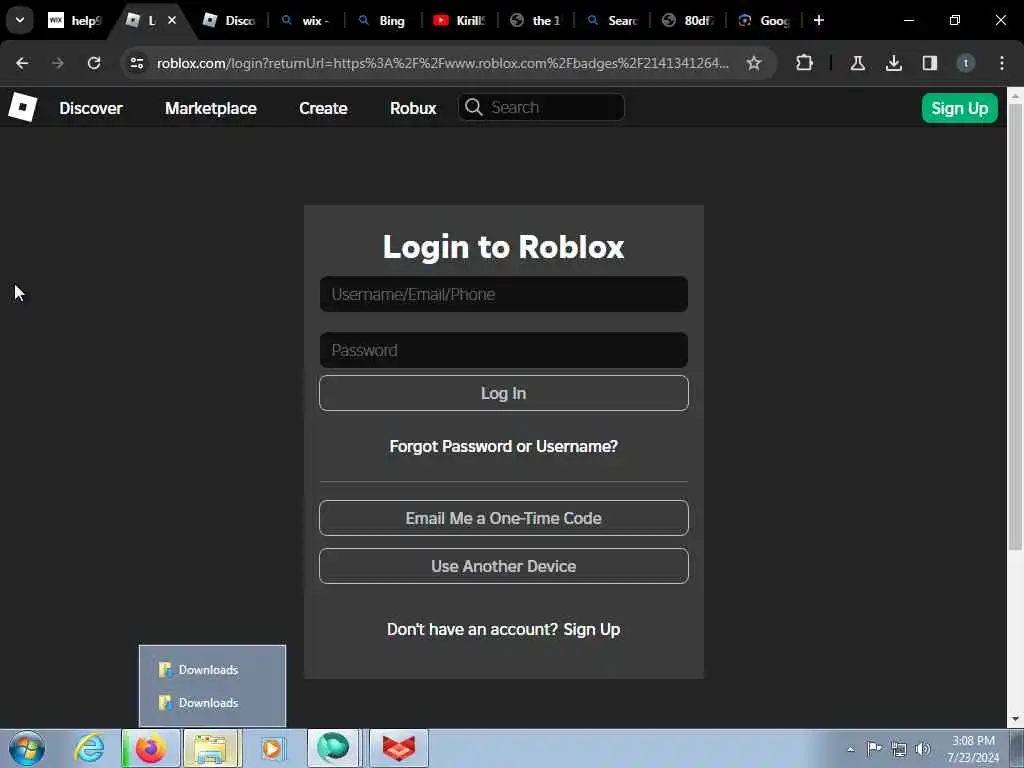The height and width of the screenshot is (768, 1024).
Task: Focus the Password field
Action: 504,350
